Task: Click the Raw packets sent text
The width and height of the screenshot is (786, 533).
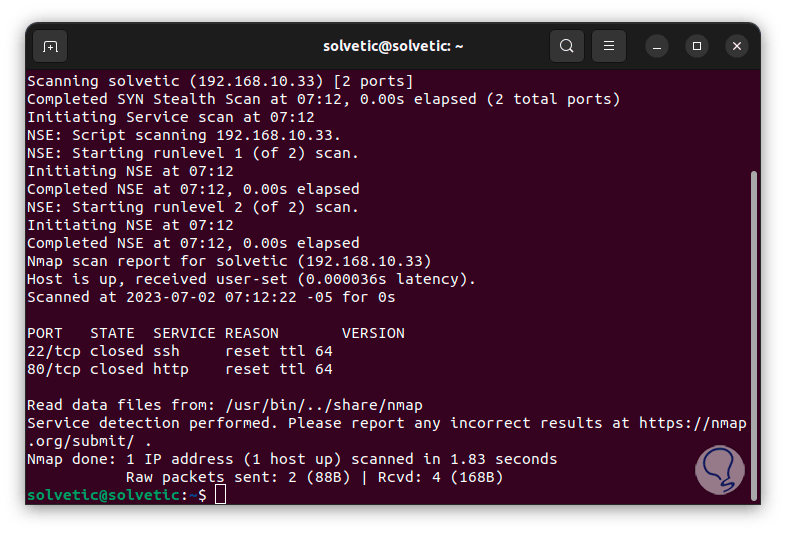Action: [189, 477]
